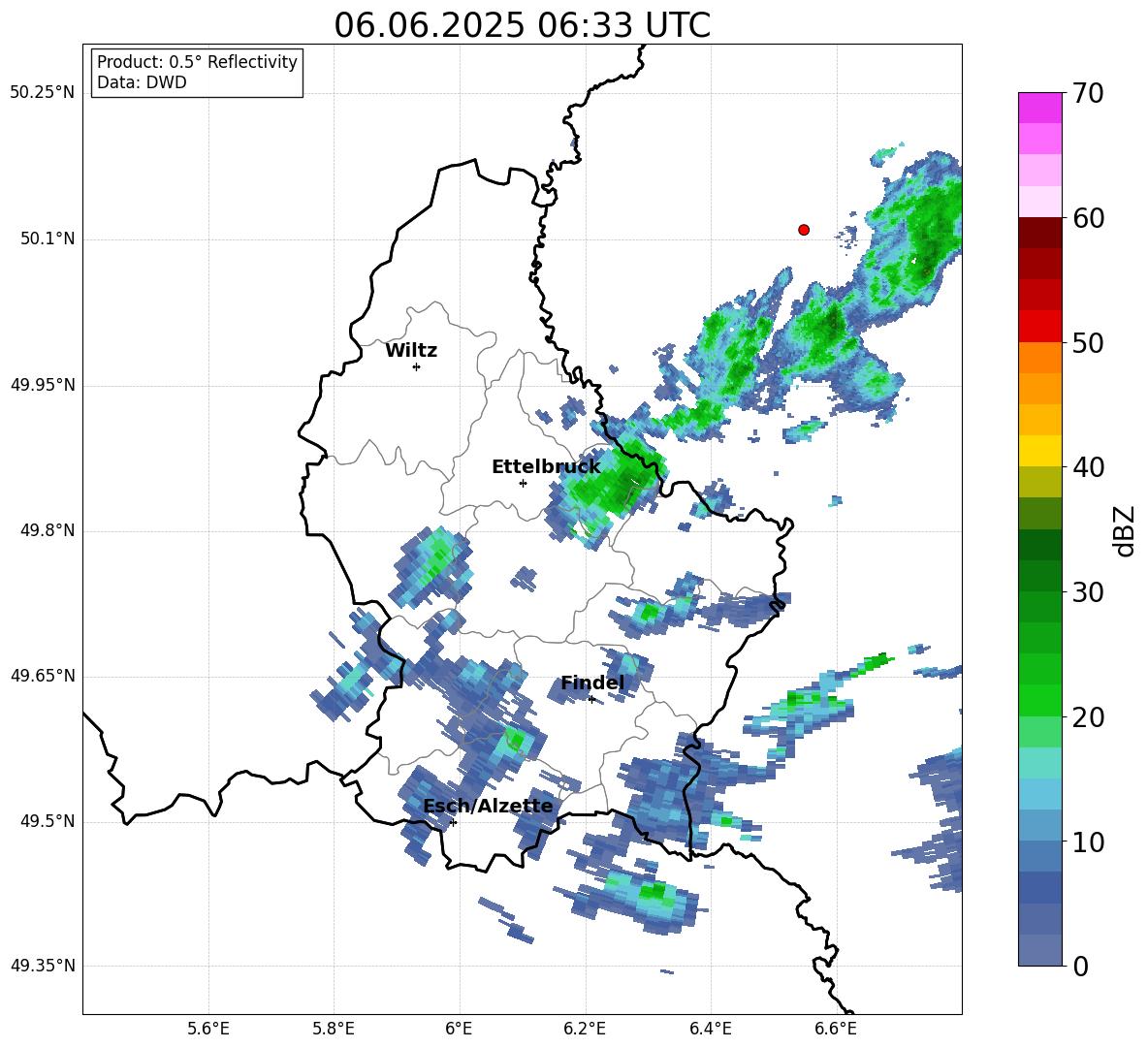Click the colorbar tick label 70

pos(1088,94)
